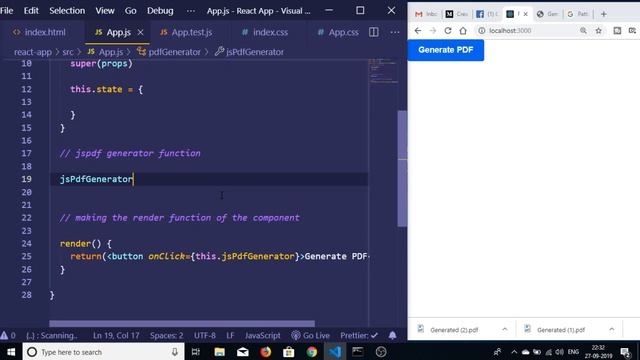The height and width of the screenshot is (360, 640).
Task: Open Chrome from the taskbar
Action: click(x=312, y=352)
